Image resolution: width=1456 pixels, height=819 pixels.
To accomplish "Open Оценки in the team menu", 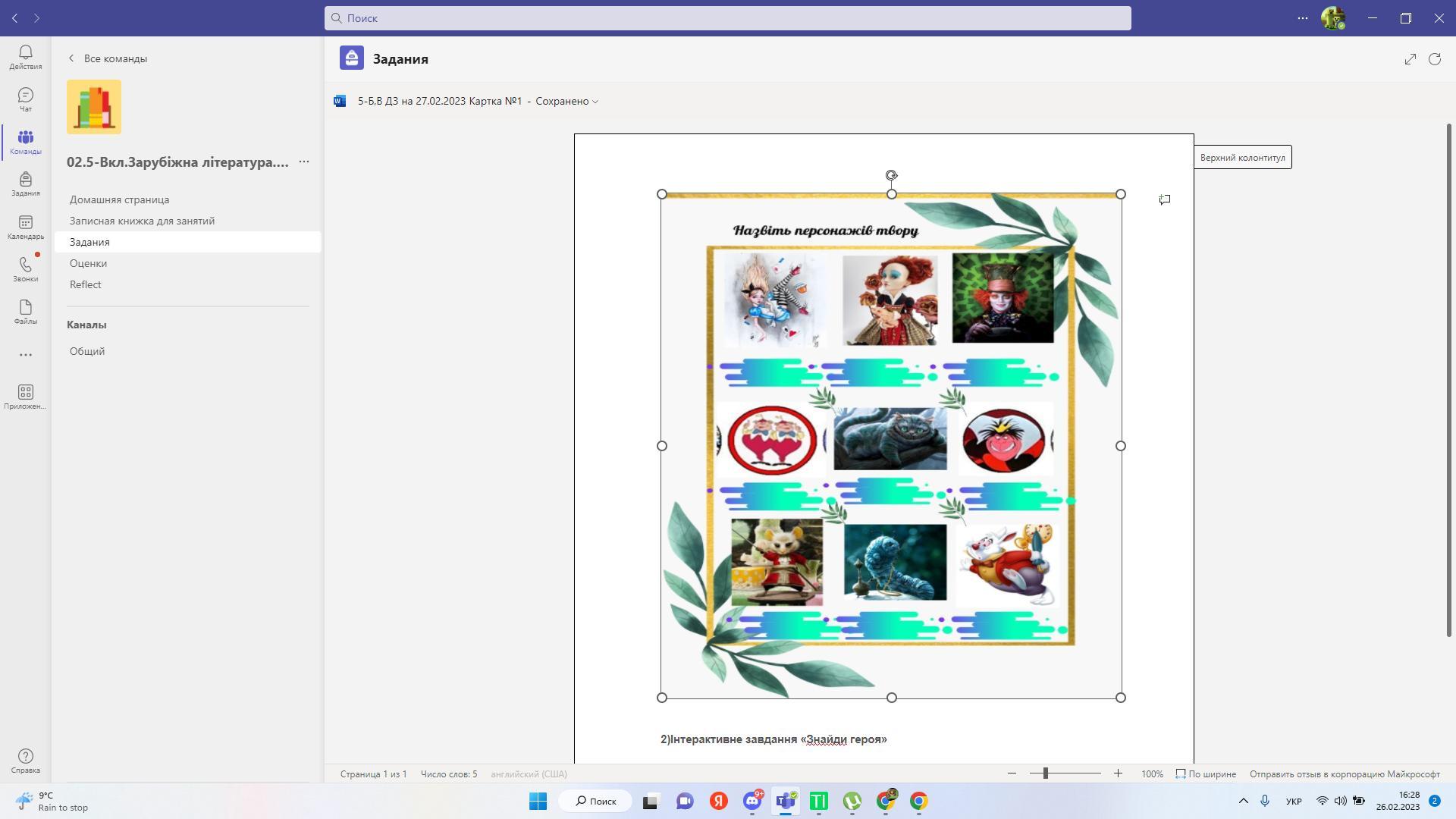I will click(x=88, y=263).
